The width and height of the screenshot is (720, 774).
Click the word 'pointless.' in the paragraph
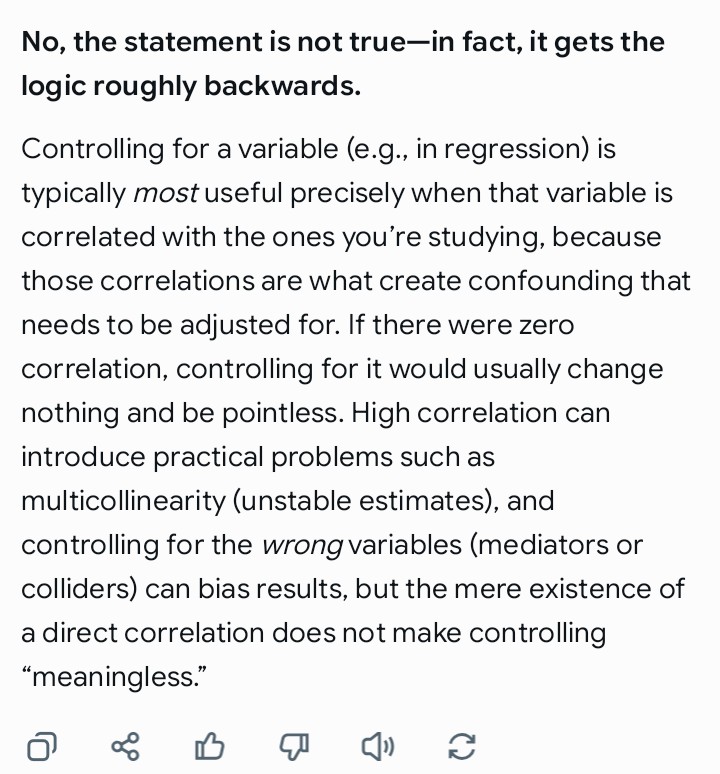coord(283,413)
